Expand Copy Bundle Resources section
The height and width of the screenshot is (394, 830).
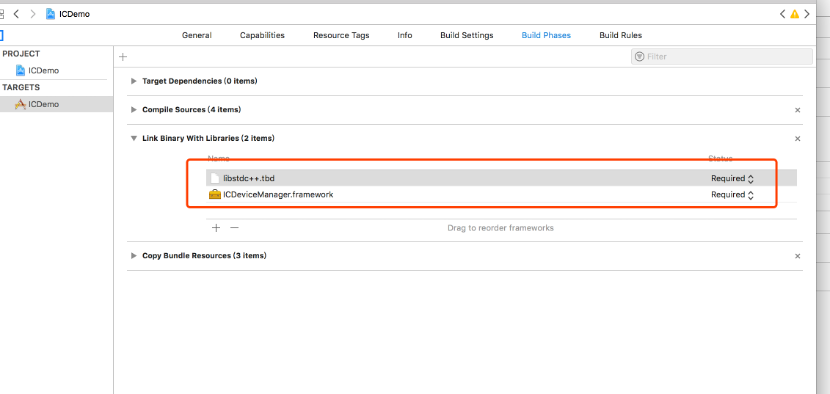[x=134, y=256]
